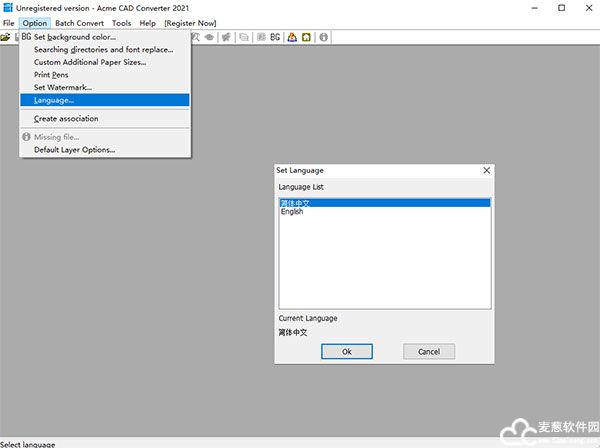Click the overlapping pages toolbar icon
This screenshot has width=600, height=448.
244,37
